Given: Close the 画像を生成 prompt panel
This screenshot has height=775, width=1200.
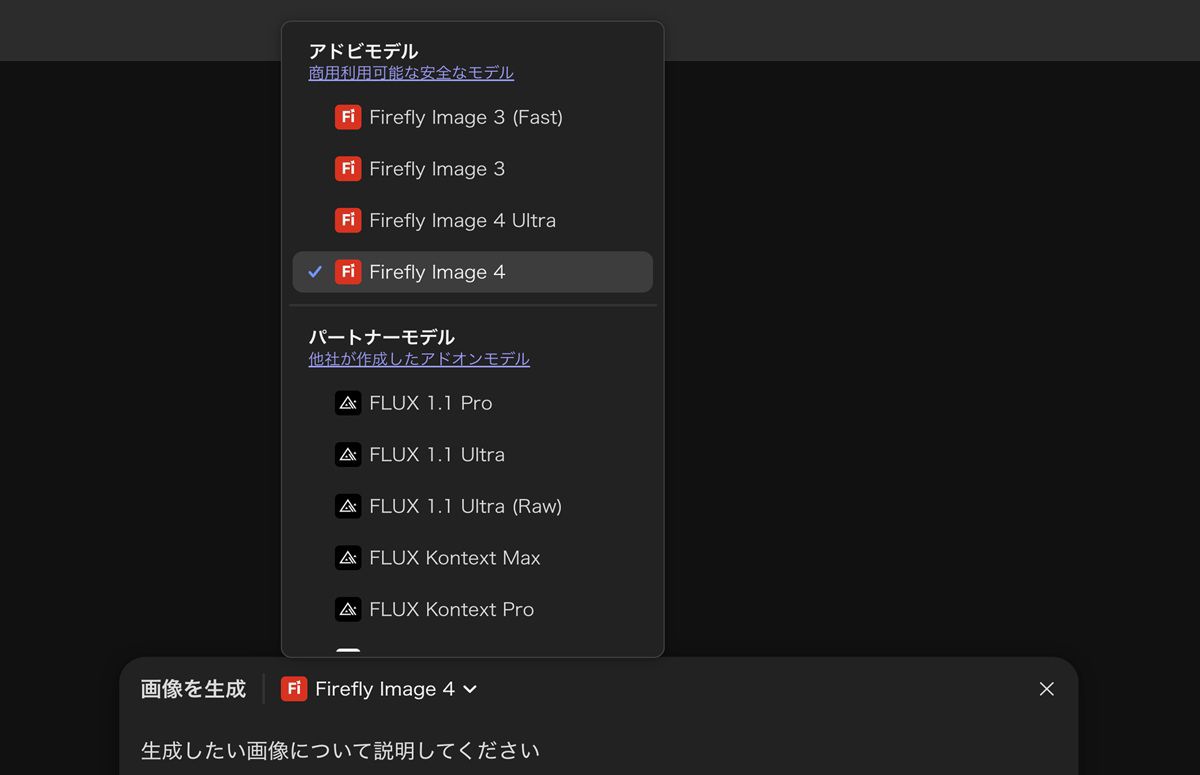Looking at the screenshot, I should [1046, 689].
